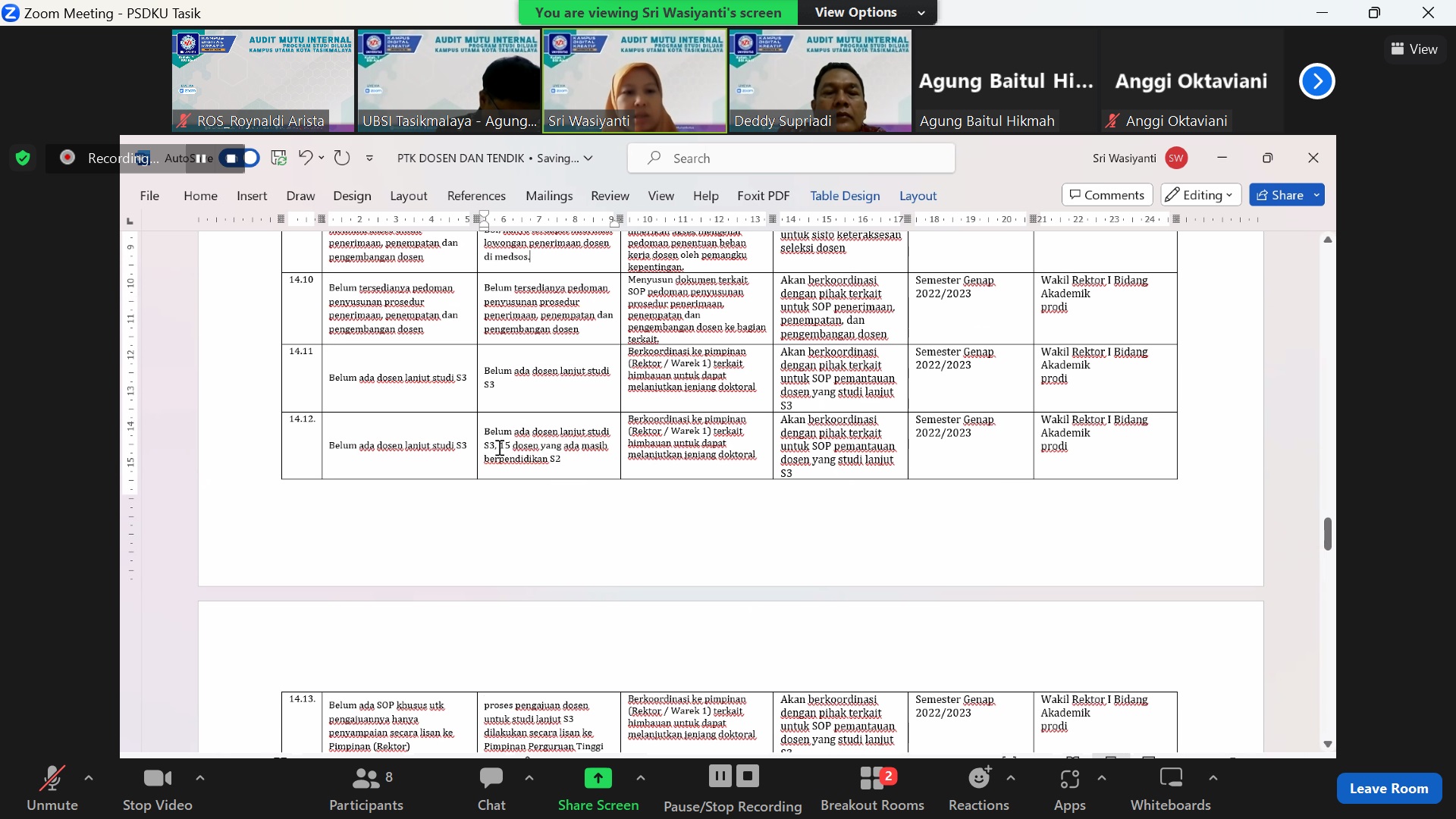
Task: Open the Foxit PDF tab
Action: click(763, 196)
